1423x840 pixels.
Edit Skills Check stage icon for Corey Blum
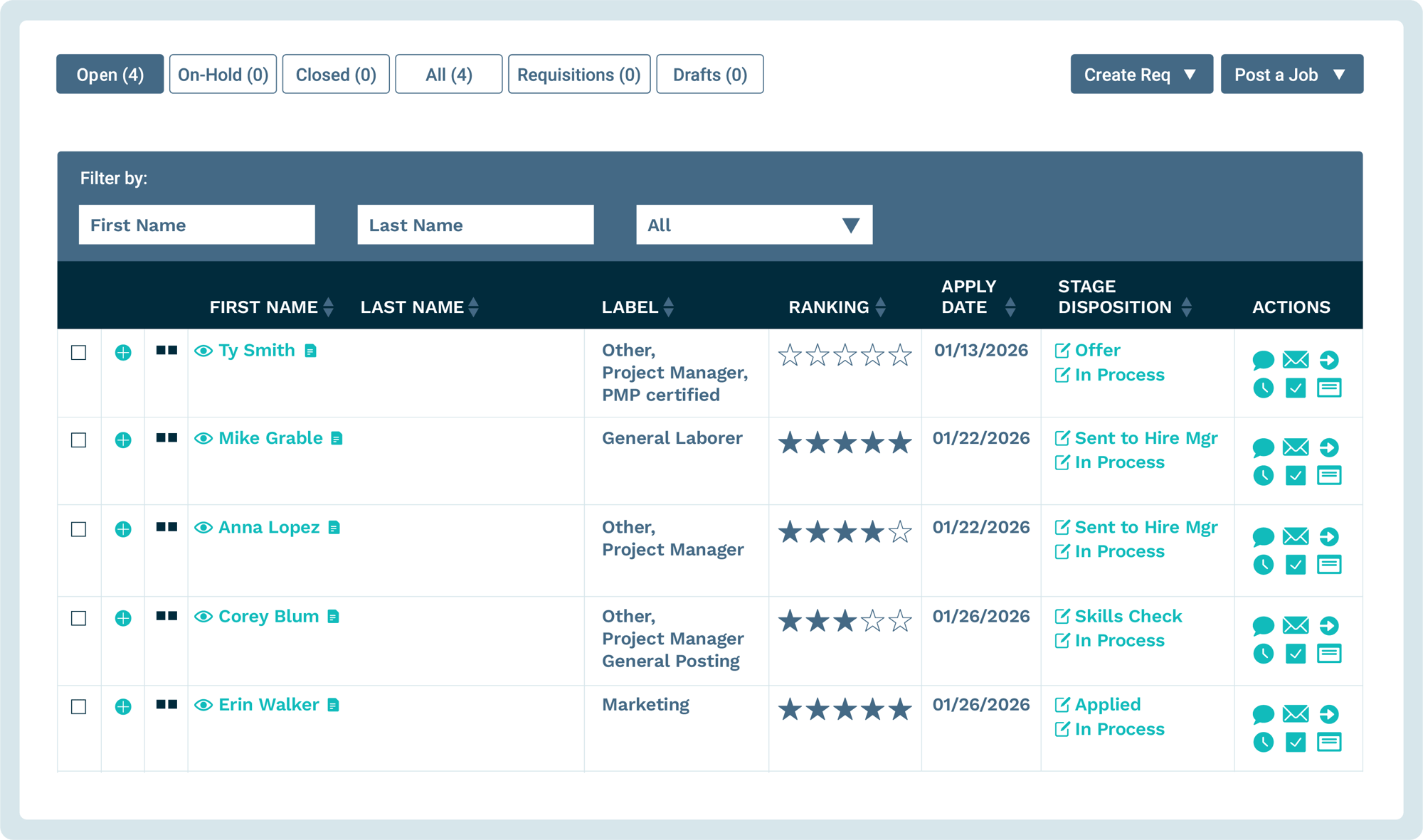(1062, 616)
